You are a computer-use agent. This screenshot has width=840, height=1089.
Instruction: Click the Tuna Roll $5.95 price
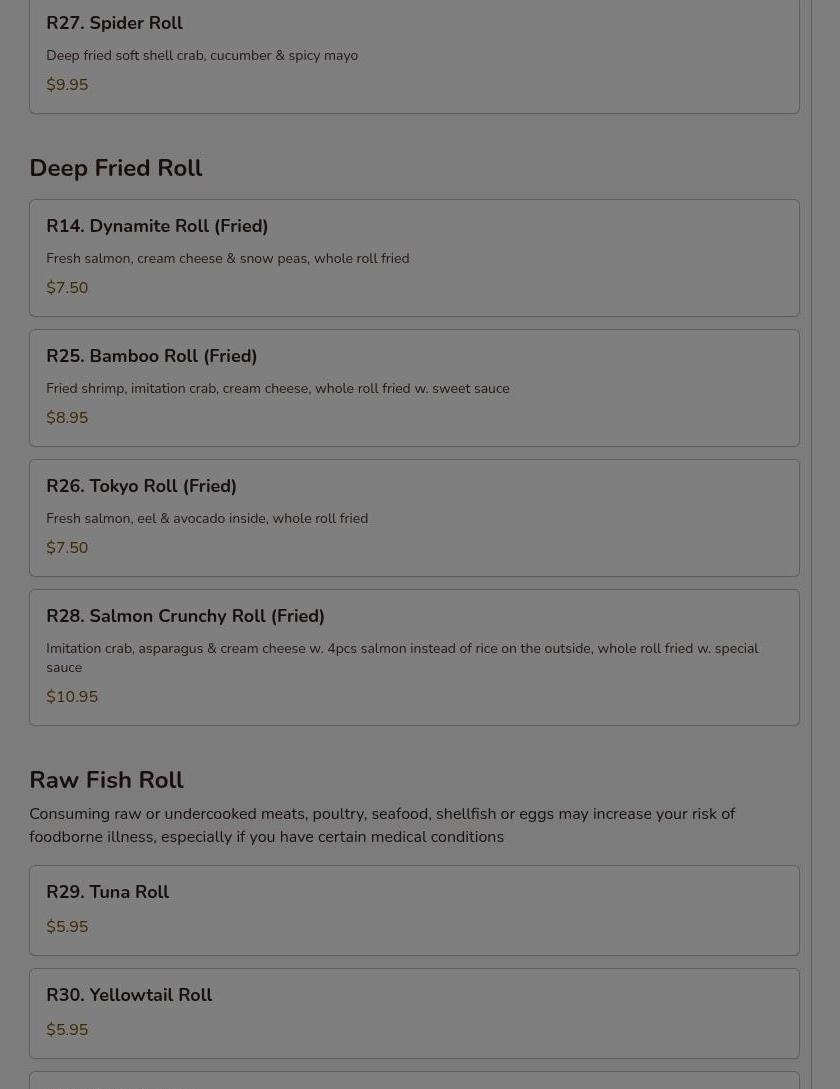click(x=67, y=926)
